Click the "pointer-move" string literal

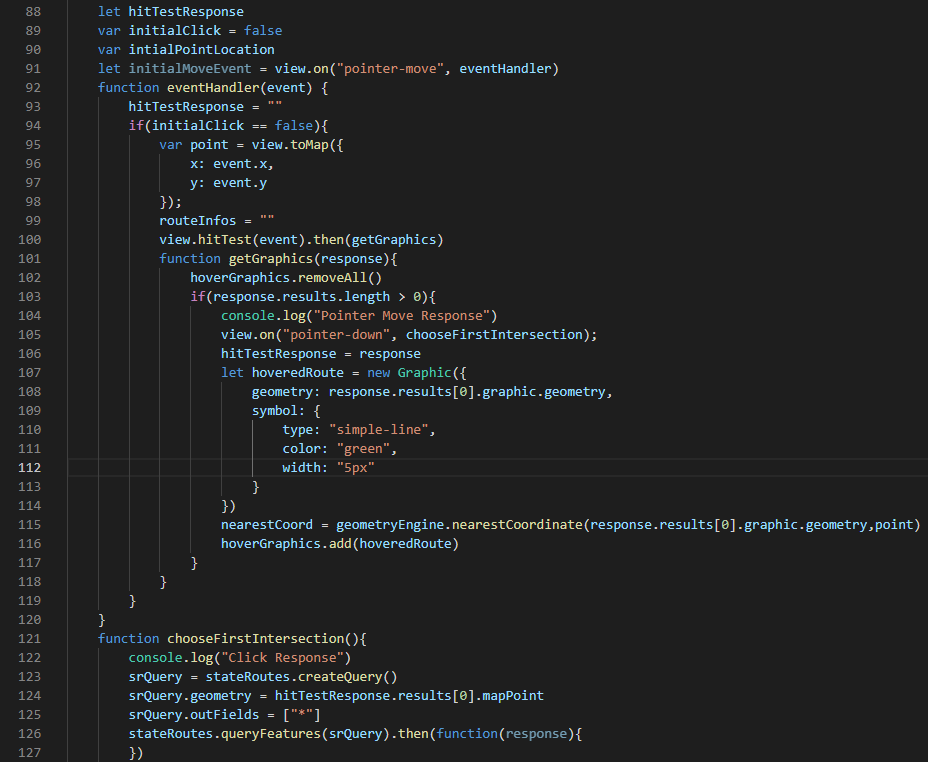[390, 69]
